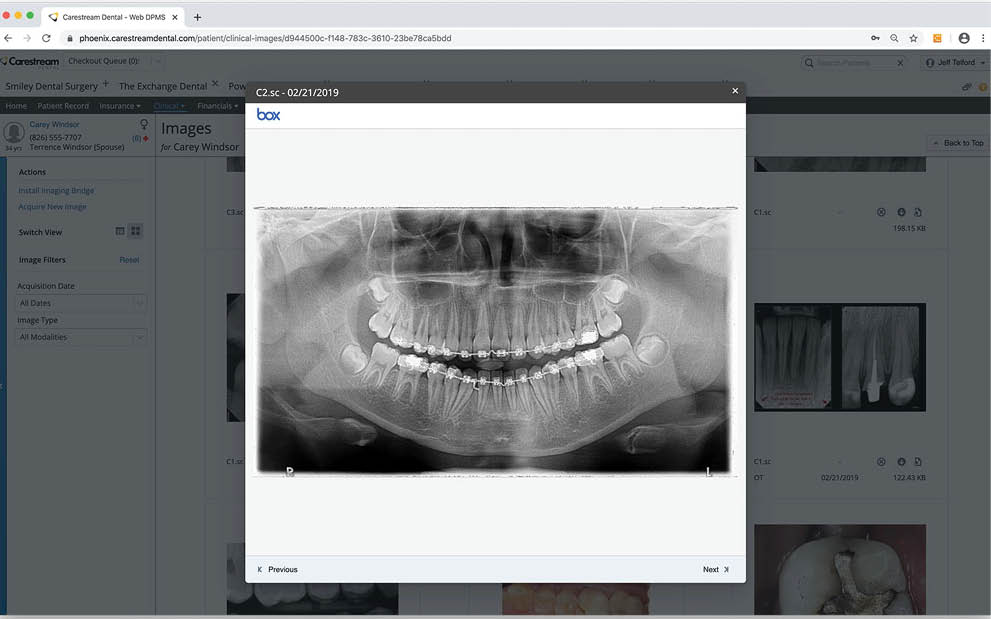The image size is (991, 619).
Task: Click the Install Imaging Bridge link
Action: (x=56, y=190)
